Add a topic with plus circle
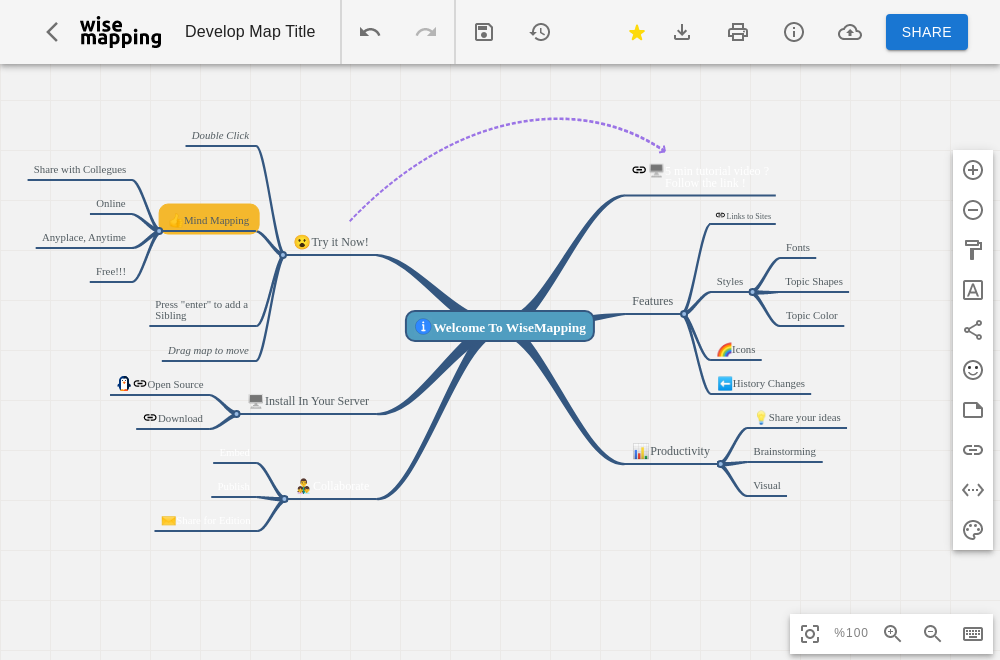 tap(973, 170)
